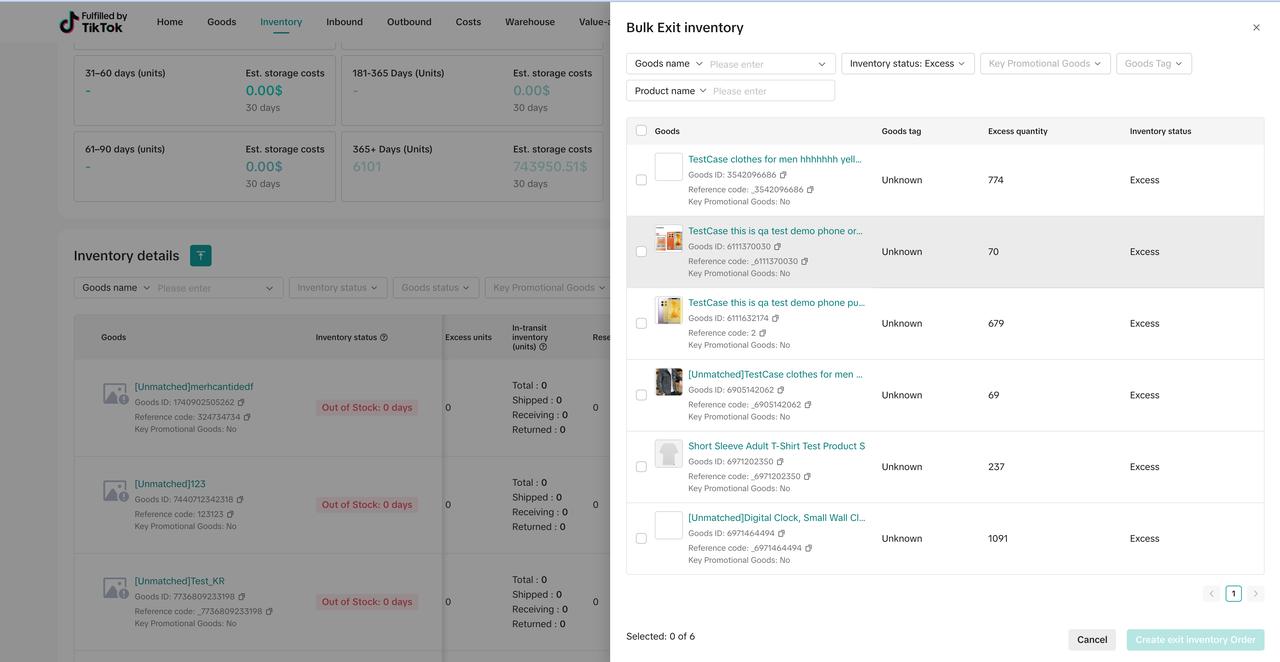Screen dimensions: 1280x662
Task: Click Inventory status help icon in table header
Action: coord(384,338)
